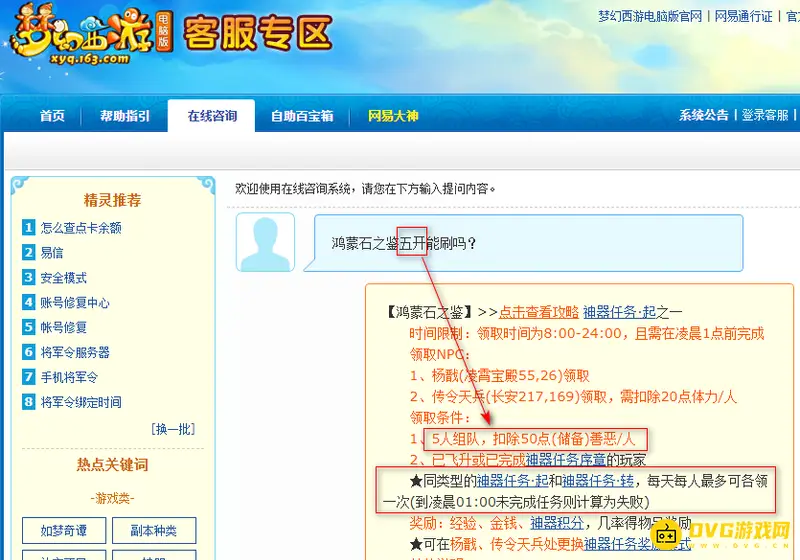Click the 登录客服 link
Viewport: 800px width, 560px height.
[x=765, y=115]
